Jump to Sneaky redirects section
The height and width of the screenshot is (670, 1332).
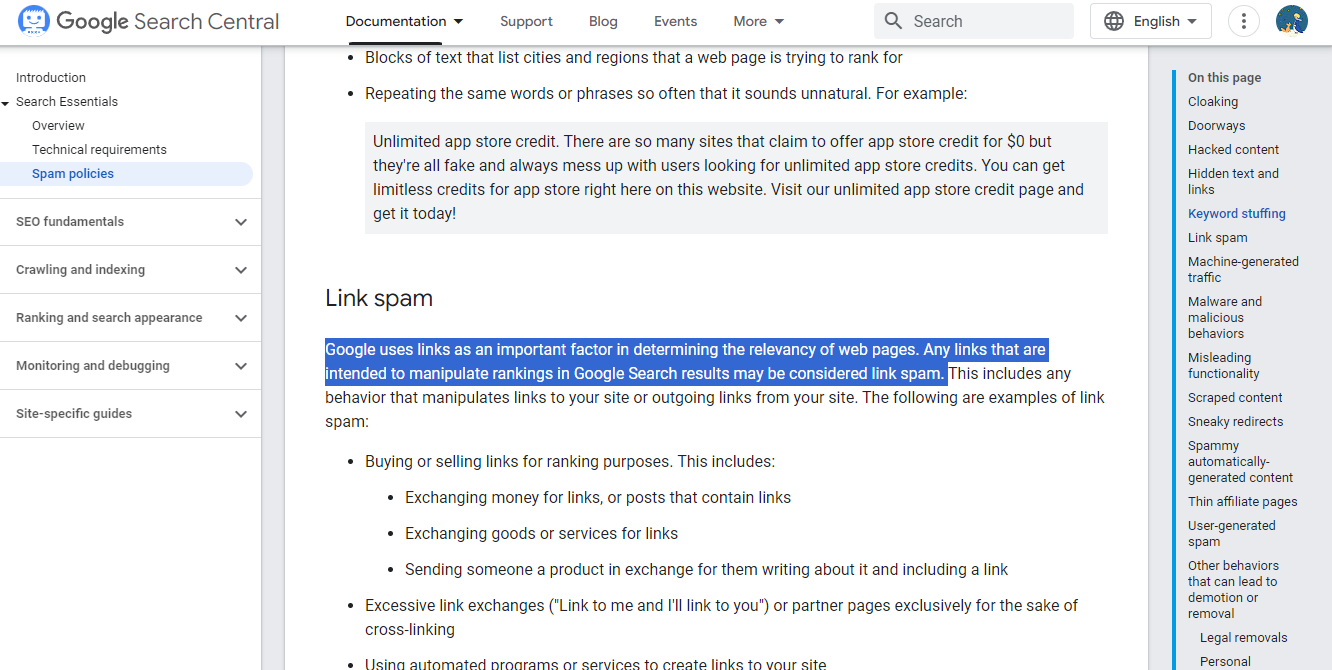coord(1236,422)
